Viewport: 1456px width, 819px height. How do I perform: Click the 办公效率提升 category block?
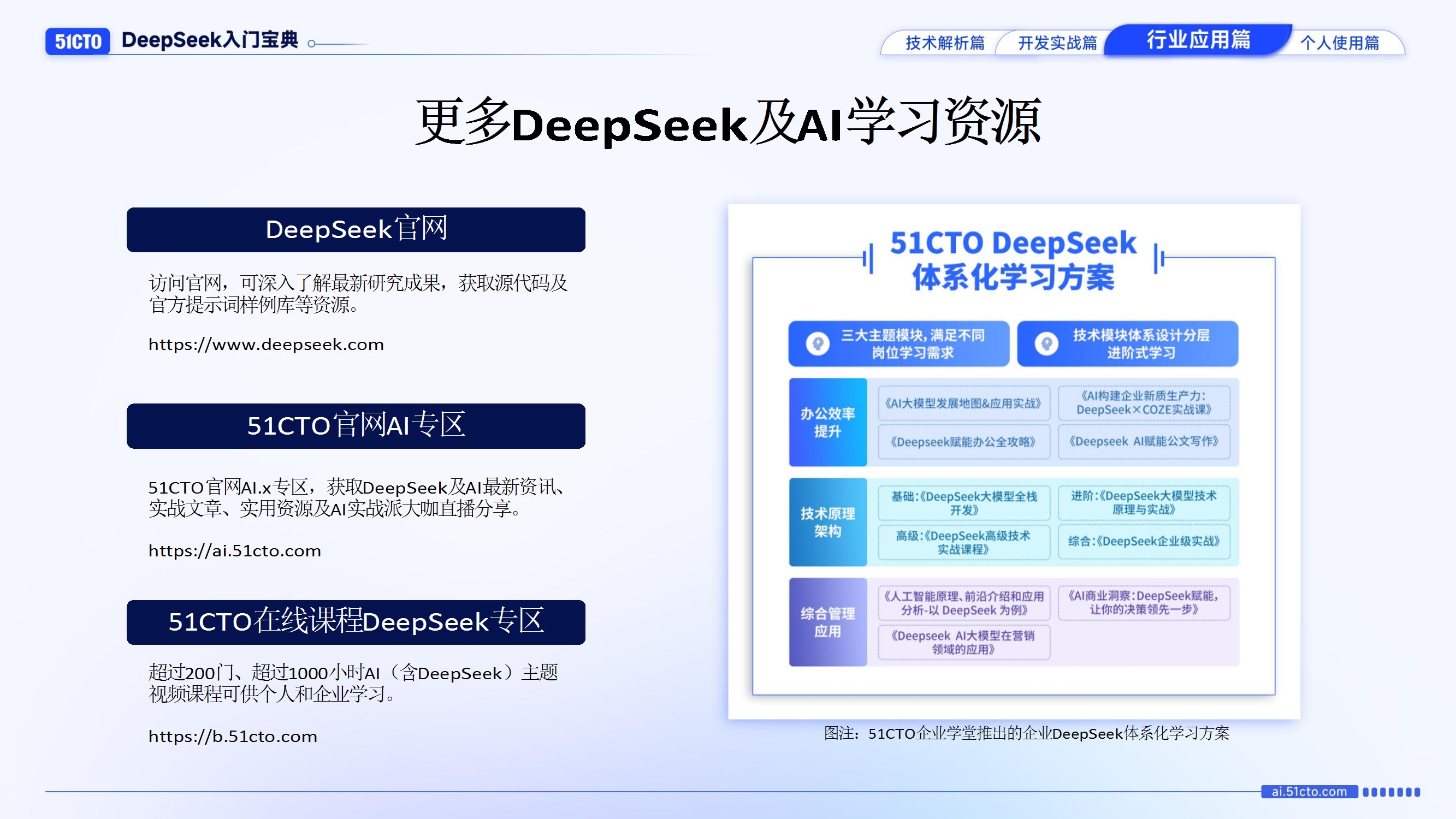[x=827, y=422]
